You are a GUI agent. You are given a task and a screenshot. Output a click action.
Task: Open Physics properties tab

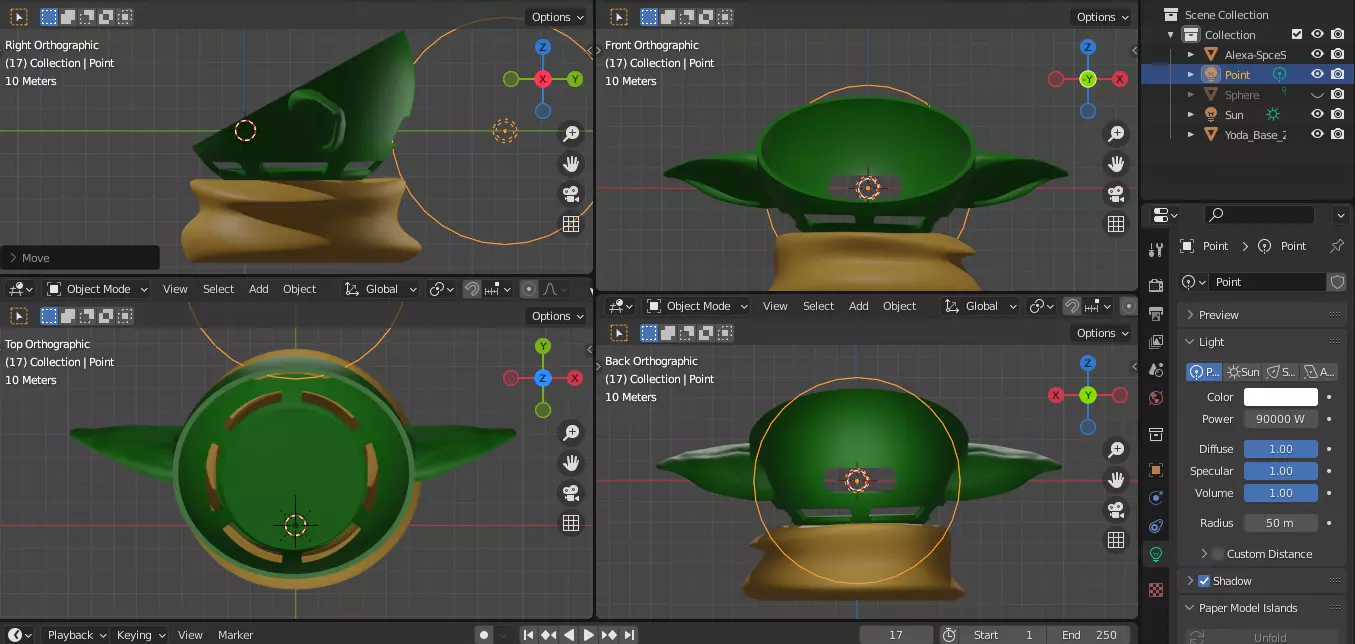coord(1156,497)
